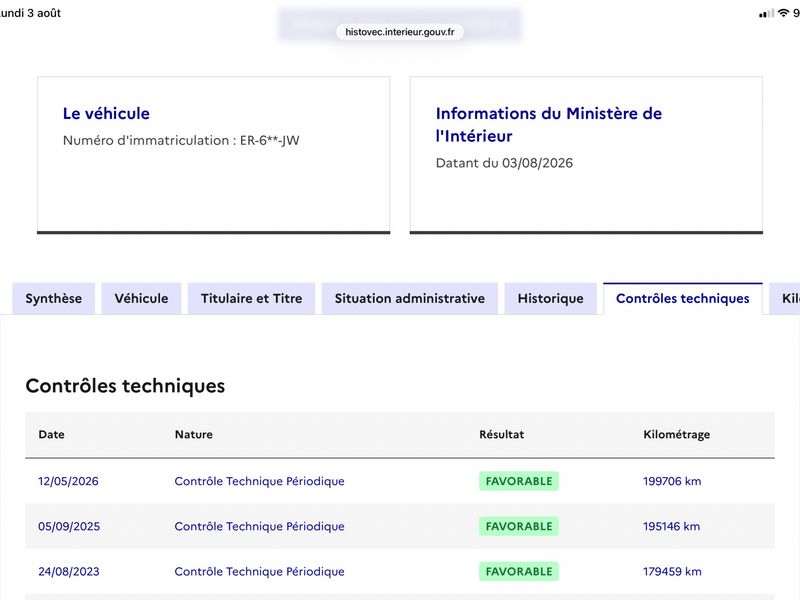The image size is (800, 600).
Task: Click the registration number ER-6**-JW text
Action: pyautogui.click(x=269, y=140)
